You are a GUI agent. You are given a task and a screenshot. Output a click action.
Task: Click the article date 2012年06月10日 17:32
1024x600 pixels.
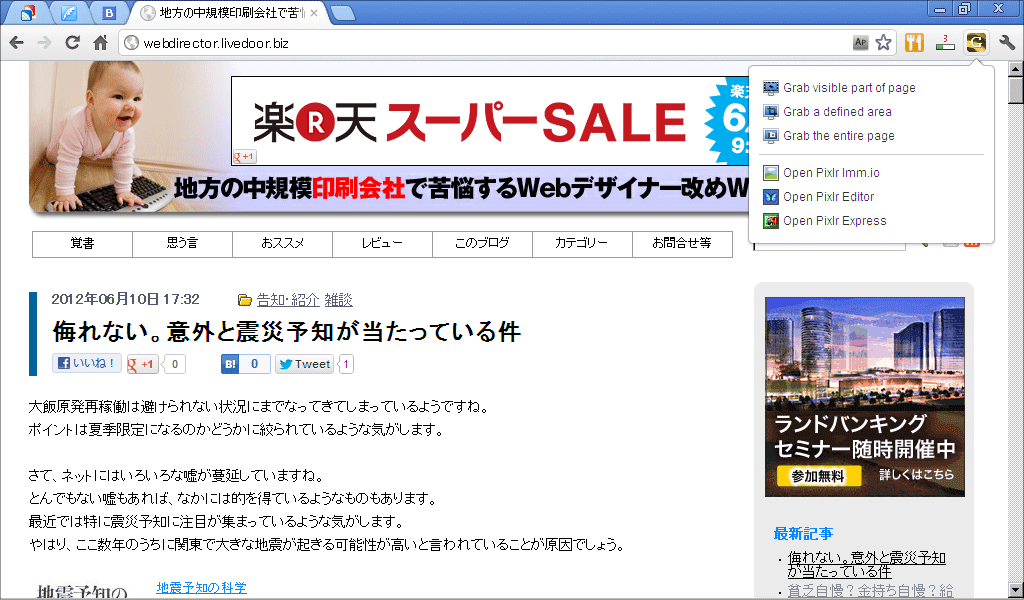pyautogui.click(x=125, y=299)
